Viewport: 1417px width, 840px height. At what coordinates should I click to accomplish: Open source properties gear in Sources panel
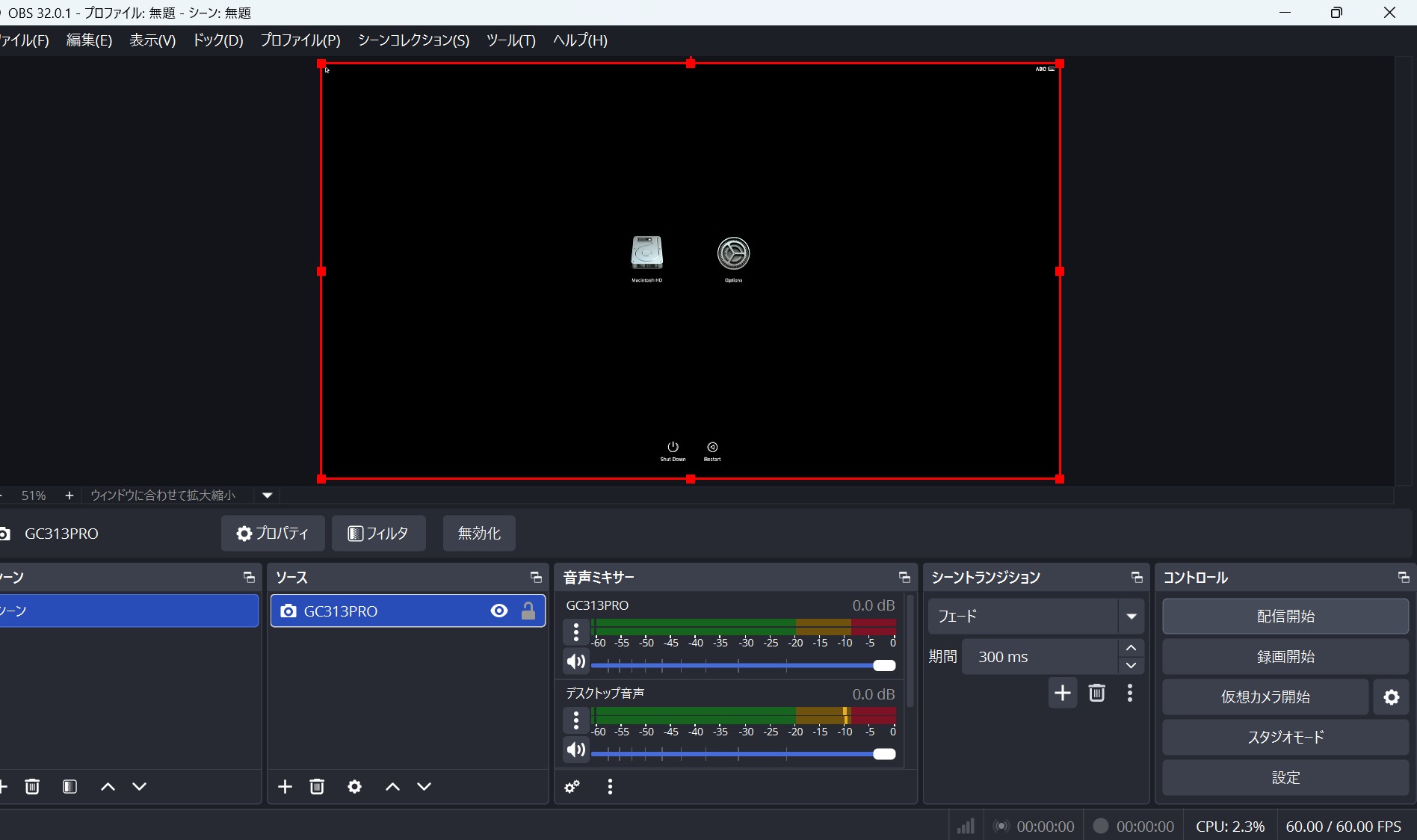354,786
